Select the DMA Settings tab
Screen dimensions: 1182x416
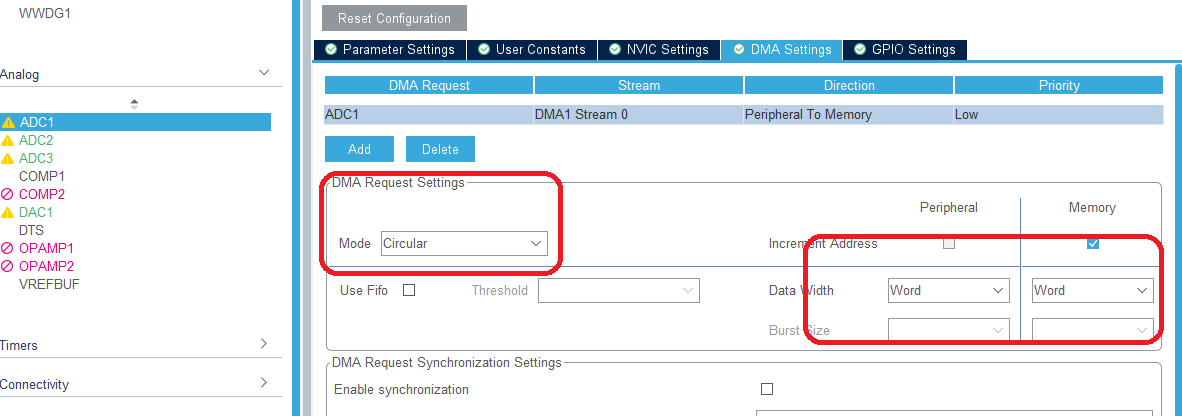coord(782,50)
